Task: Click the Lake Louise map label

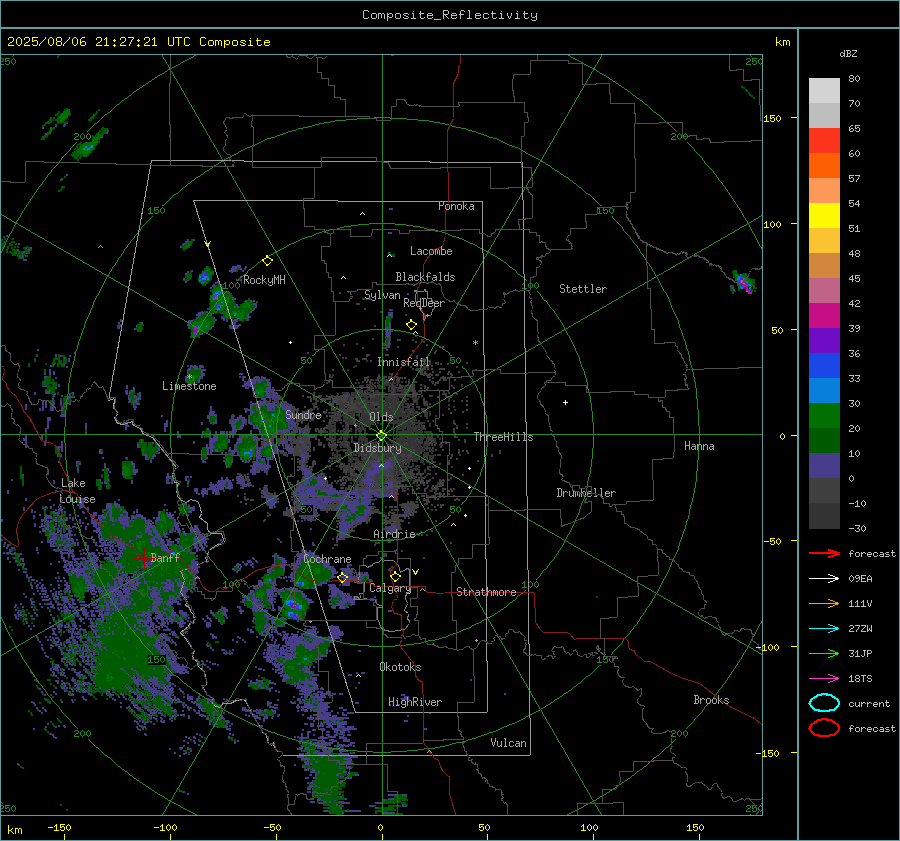Action: (77, 491)
